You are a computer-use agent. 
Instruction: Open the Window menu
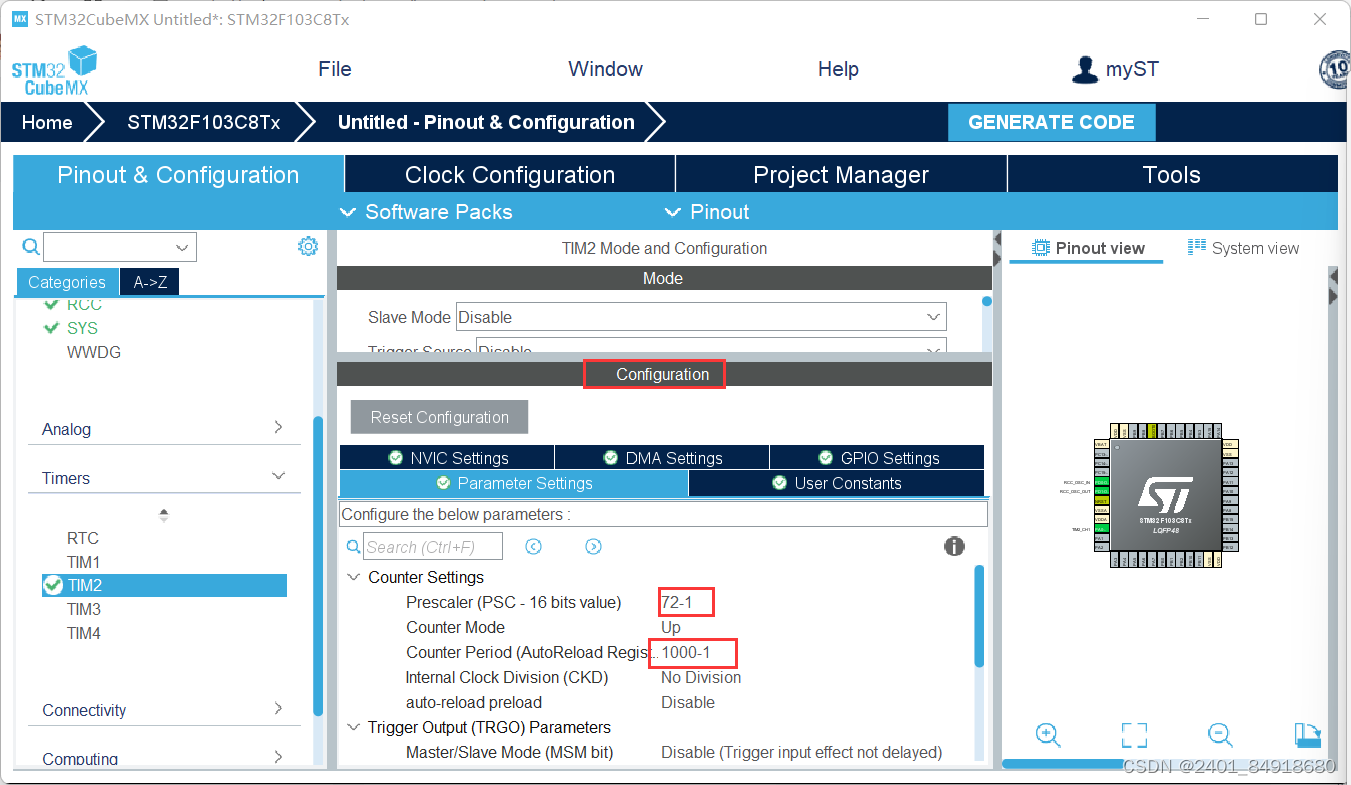click(x=605, y=69)
